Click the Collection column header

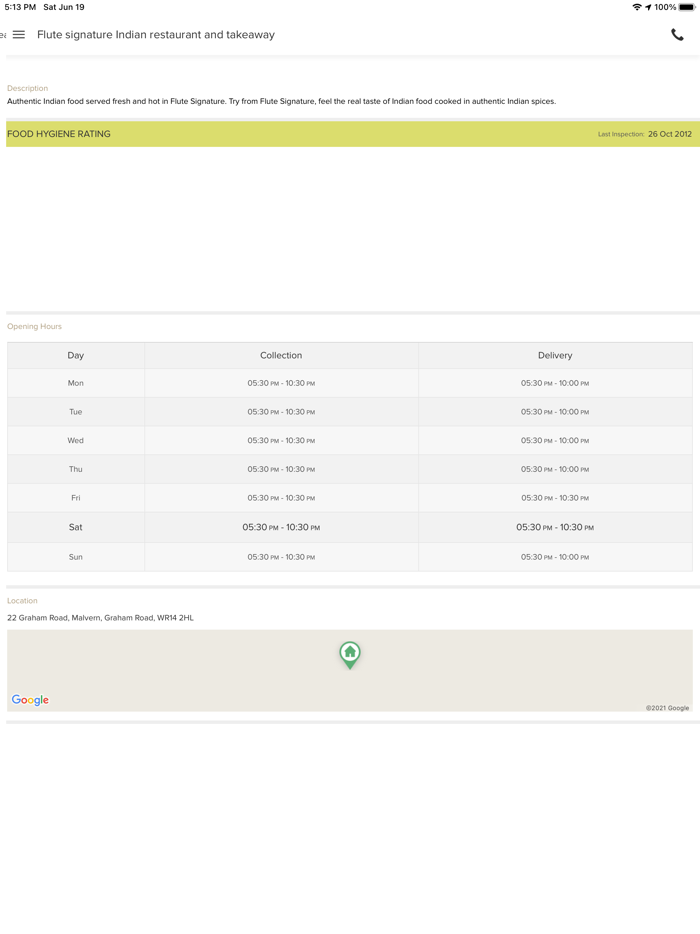(281, 355)
